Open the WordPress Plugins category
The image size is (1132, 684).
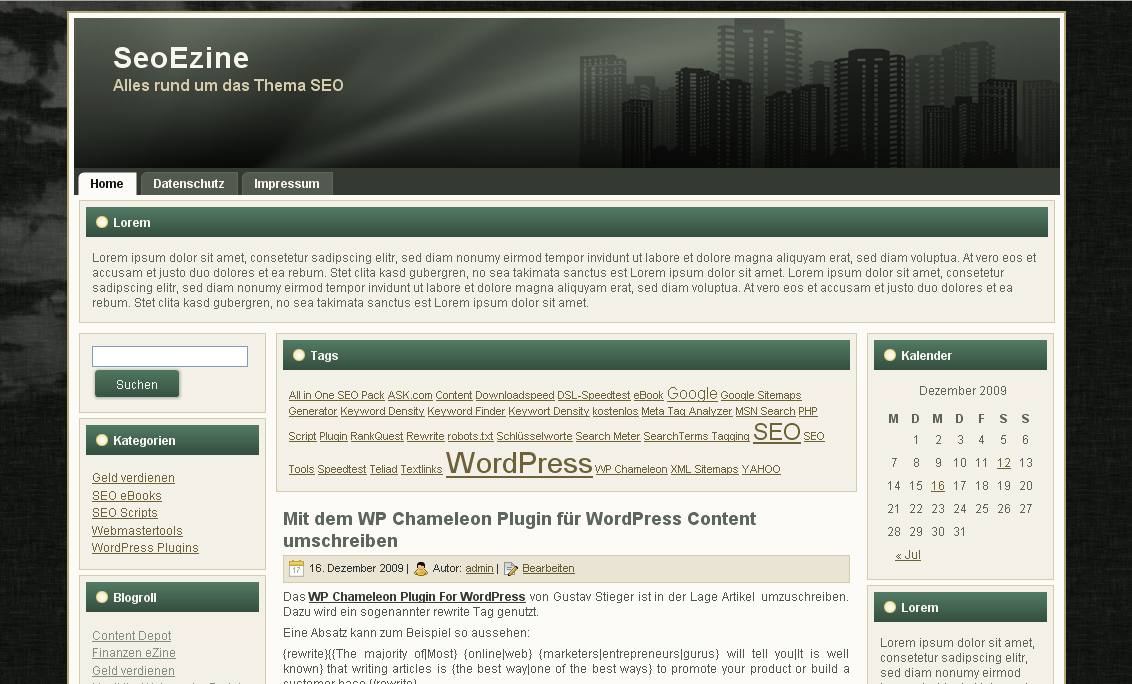(145, 547)
